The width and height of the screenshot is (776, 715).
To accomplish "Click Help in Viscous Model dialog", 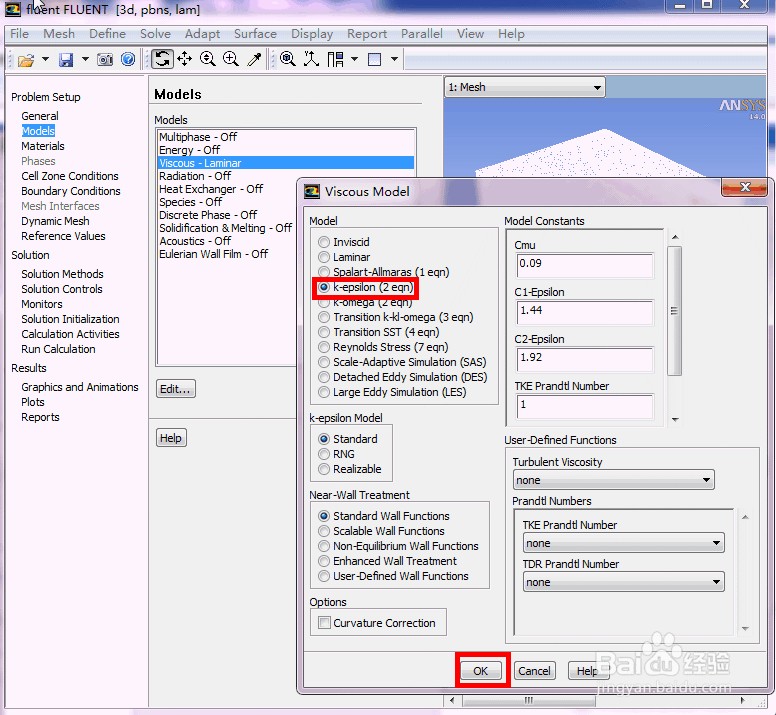I will (x=587, y=670).
